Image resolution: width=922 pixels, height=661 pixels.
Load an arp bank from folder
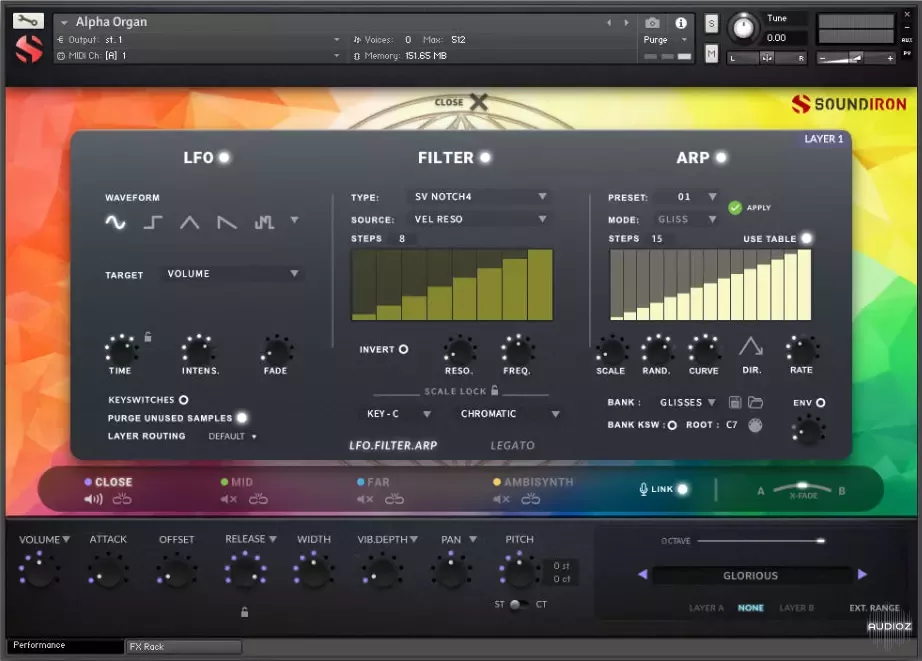tap(756, 402)
